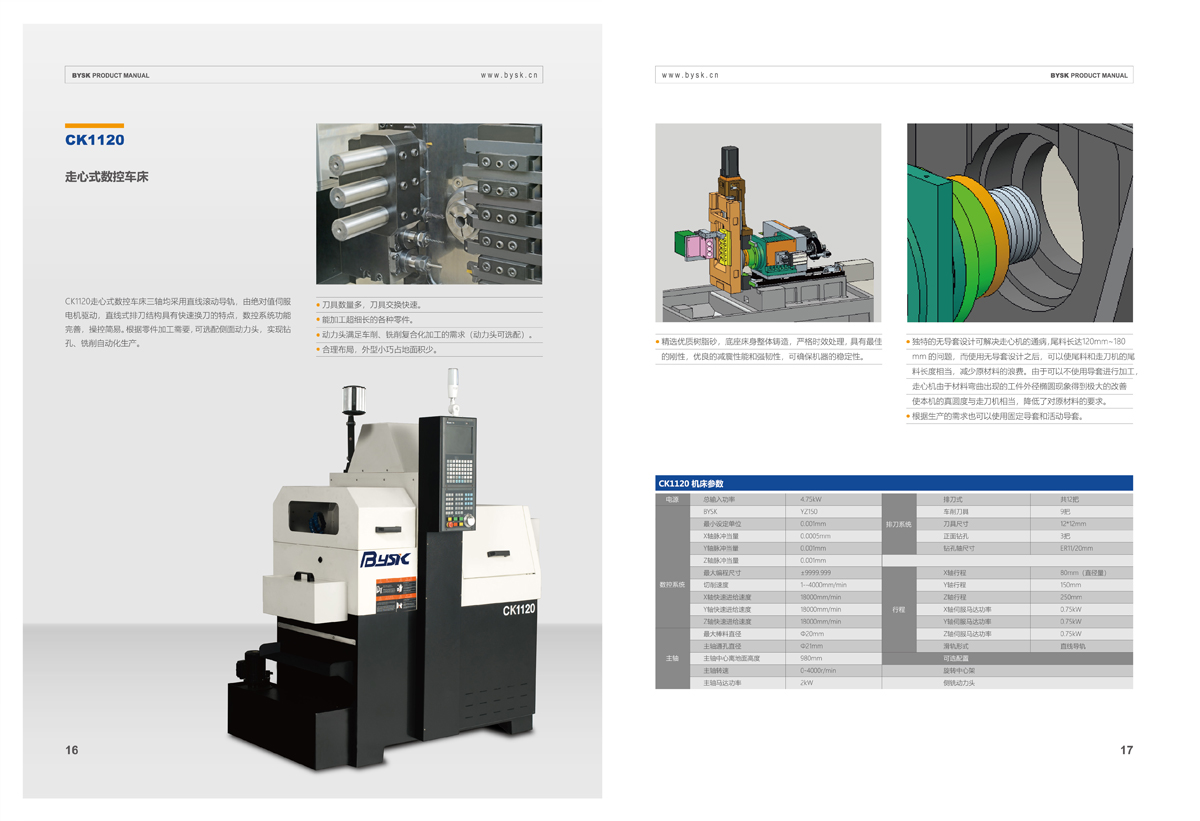Click the 2kW spindle motor power value
Viewport: 1200px width, 821px height.
806,683
